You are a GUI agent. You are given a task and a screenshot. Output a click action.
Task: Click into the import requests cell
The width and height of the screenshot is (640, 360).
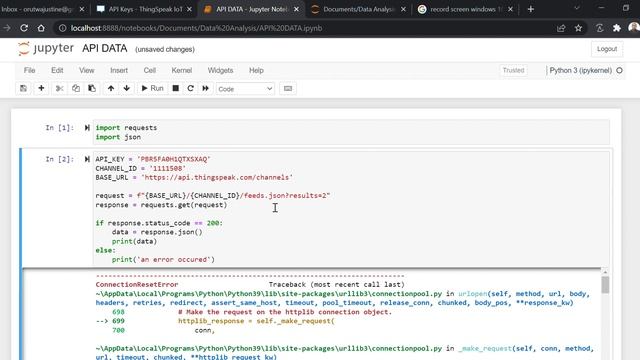click(351, 132)
